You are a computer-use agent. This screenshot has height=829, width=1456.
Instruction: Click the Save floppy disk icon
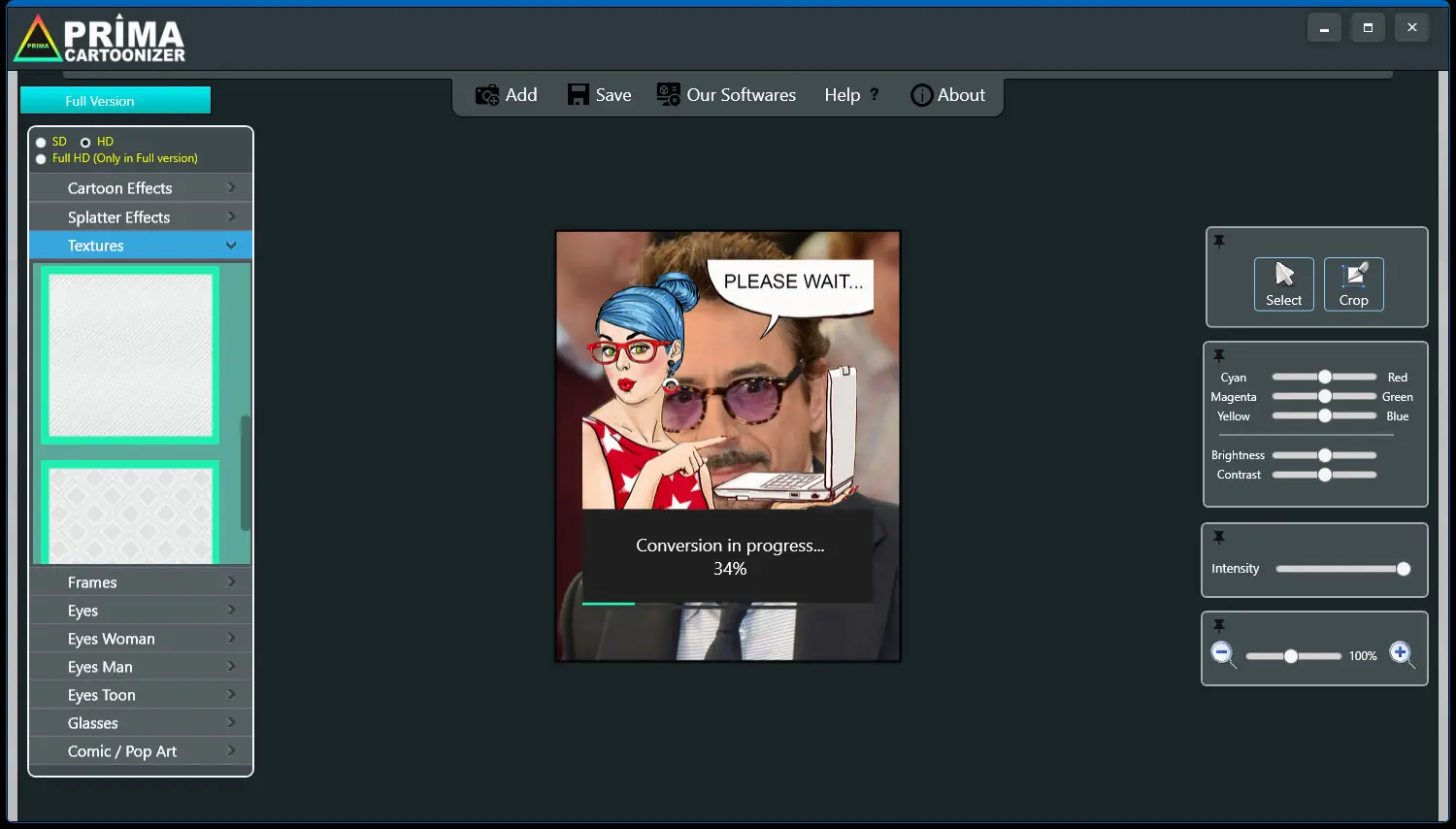pyautogui.click(x=579, y=94)
